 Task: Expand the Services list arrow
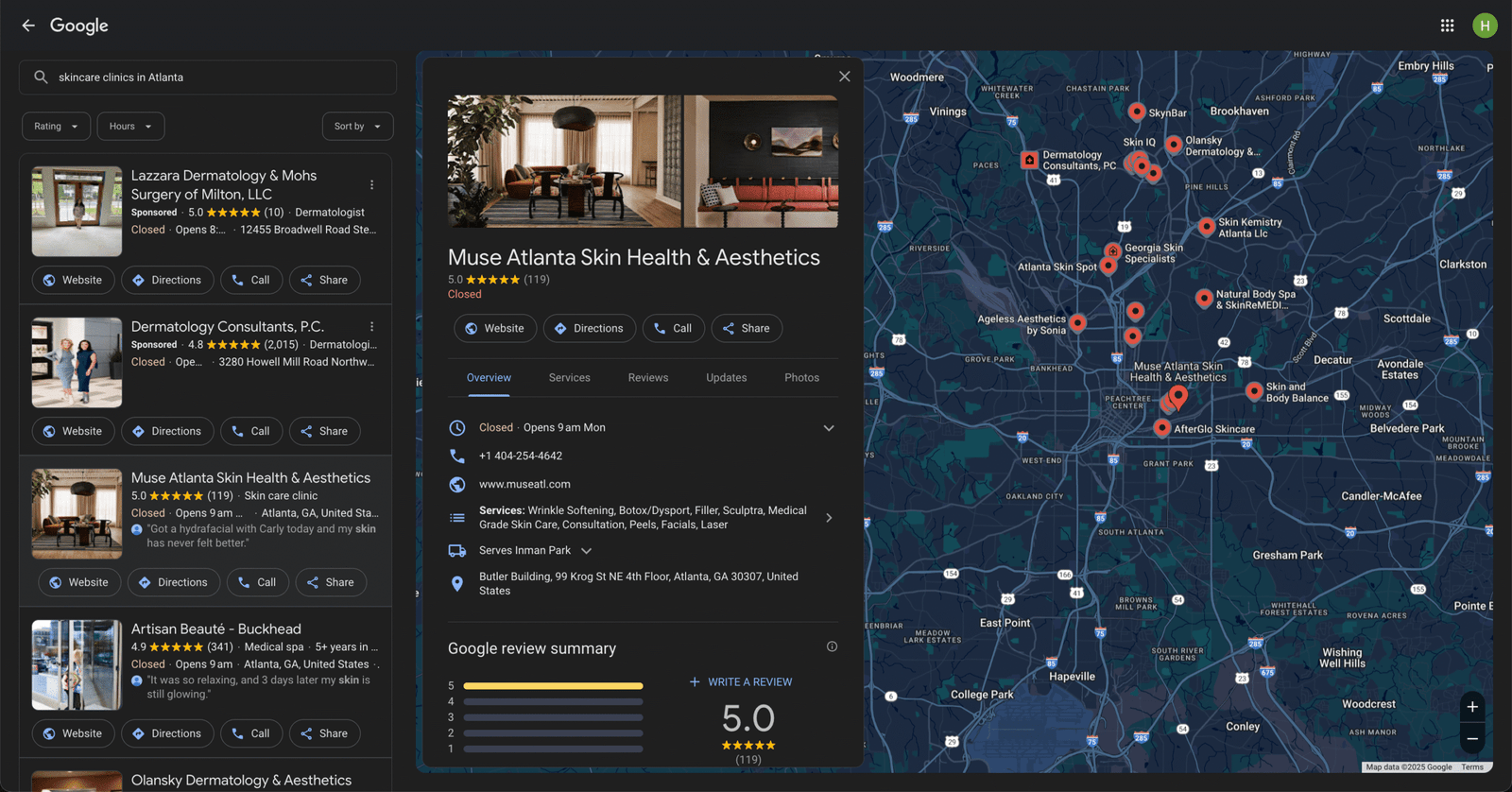click(829, 518)
